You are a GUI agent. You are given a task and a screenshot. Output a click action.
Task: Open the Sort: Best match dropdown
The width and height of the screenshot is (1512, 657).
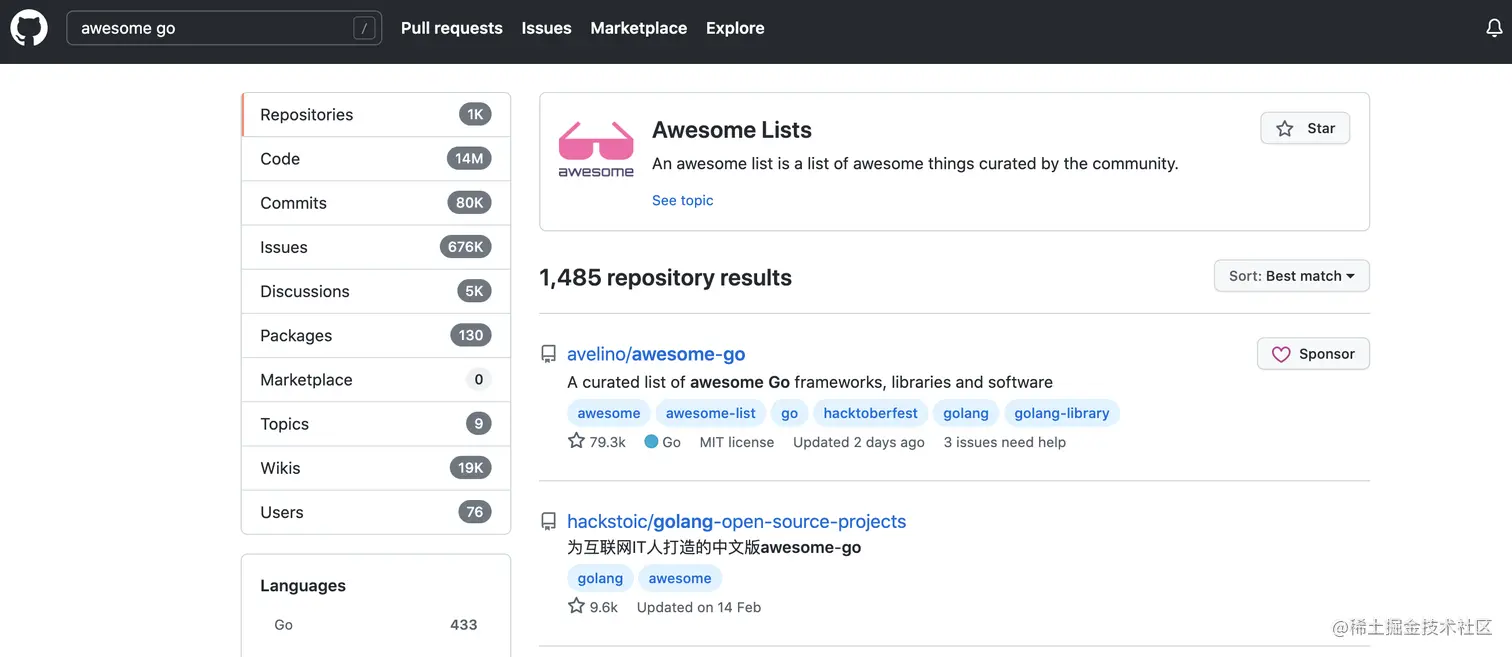click(1291, 276)
